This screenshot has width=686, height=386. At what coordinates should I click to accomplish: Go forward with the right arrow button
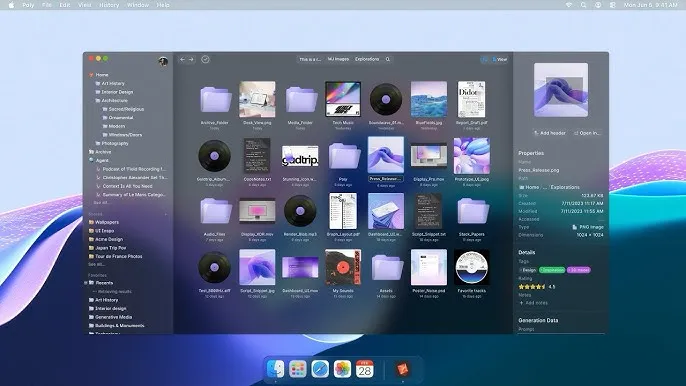click(191, 59)
